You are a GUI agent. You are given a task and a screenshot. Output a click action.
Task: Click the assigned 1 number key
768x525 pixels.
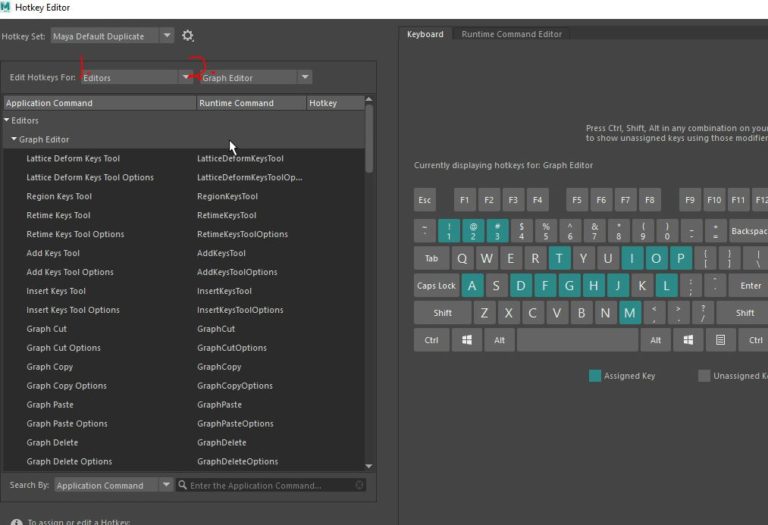click(449, 231)
